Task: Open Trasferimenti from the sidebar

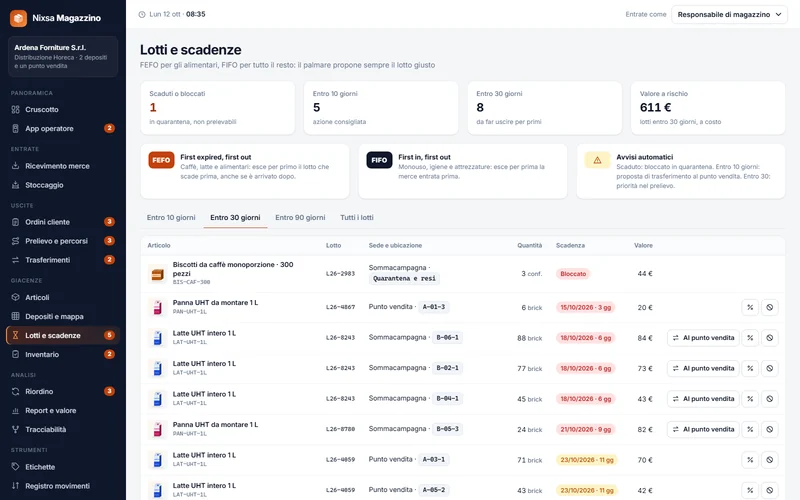Action: (63, 260)
